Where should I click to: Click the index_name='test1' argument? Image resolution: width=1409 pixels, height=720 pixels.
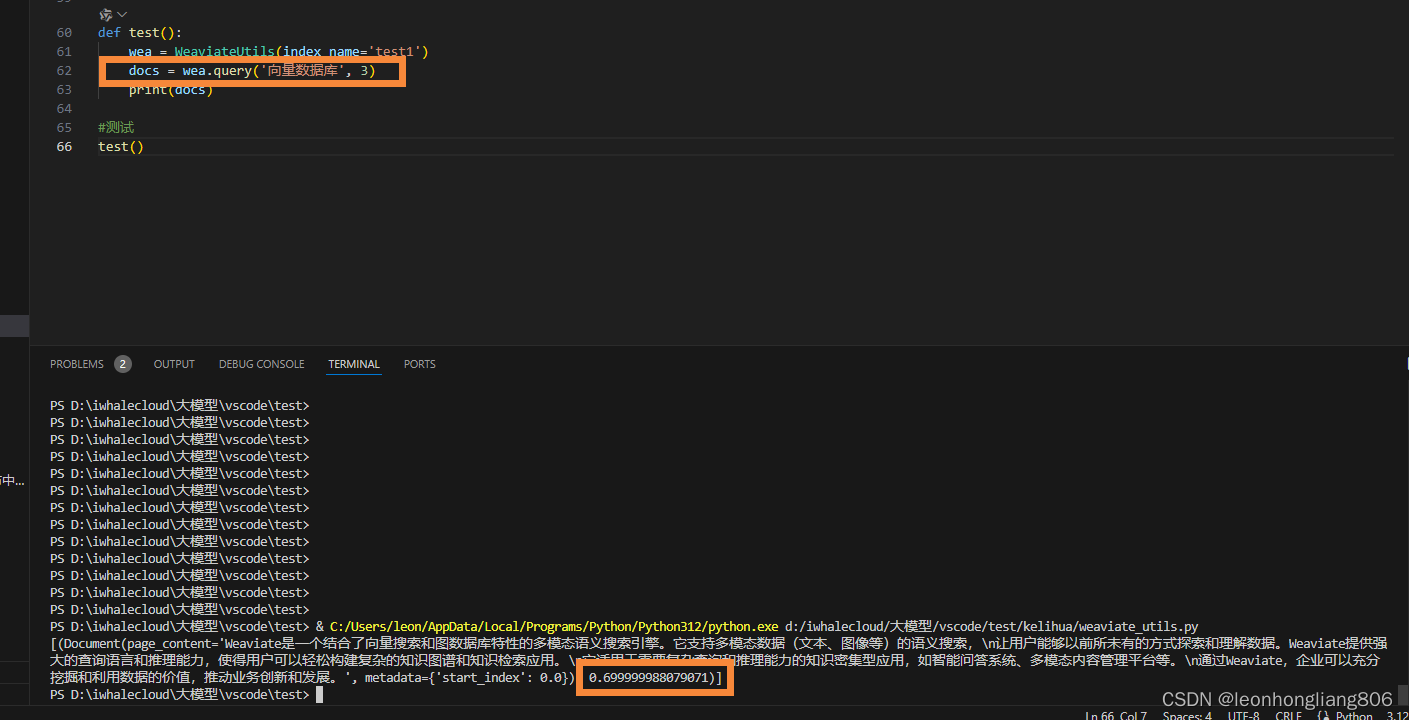point(352,51)
